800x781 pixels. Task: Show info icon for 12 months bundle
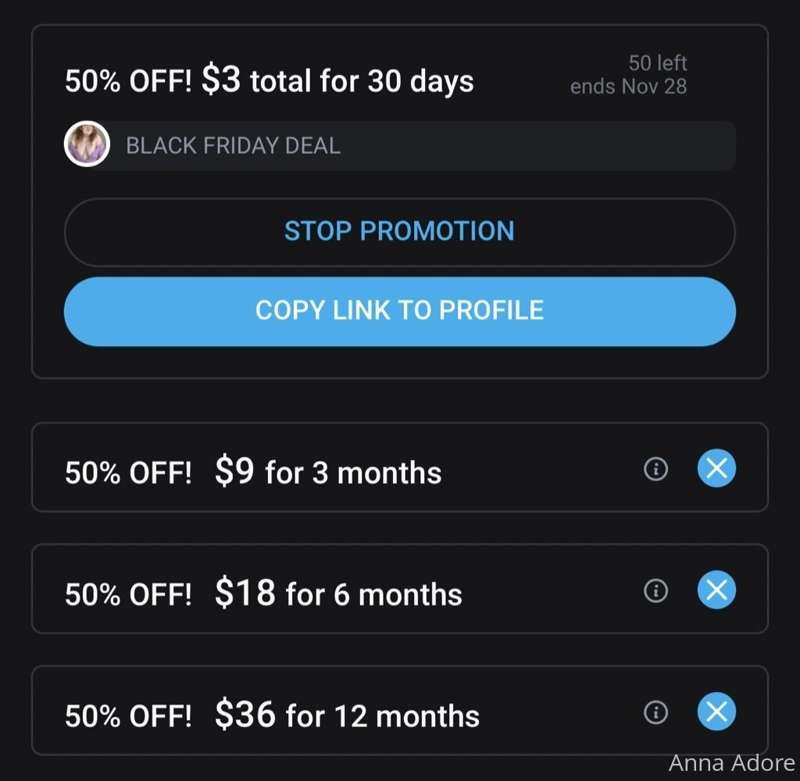point(656,712)
